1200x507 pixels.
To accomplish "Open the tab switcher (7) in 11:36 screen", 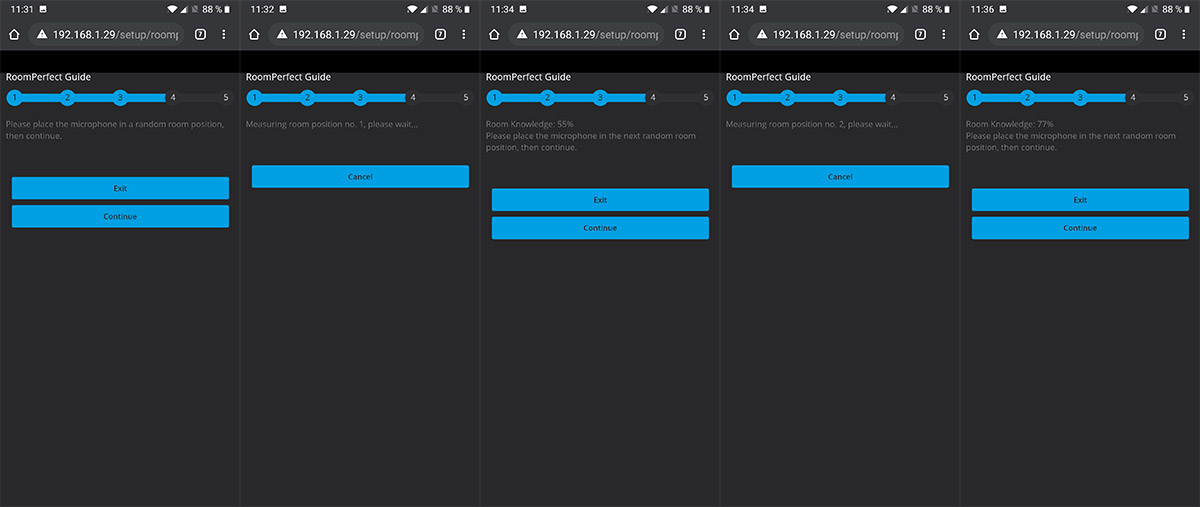I will coord(1160,34).
